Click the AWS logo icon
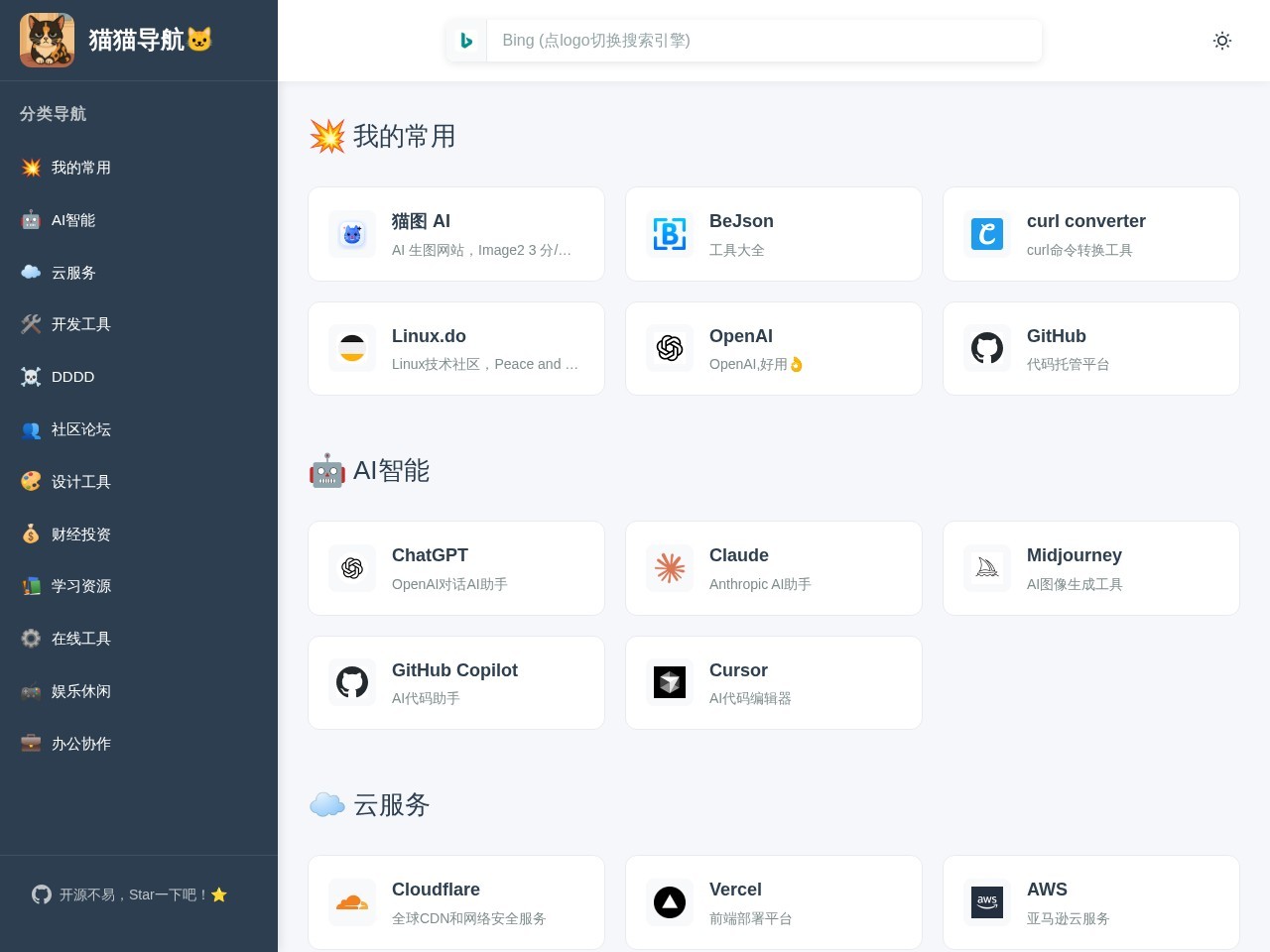 point(987,902)
